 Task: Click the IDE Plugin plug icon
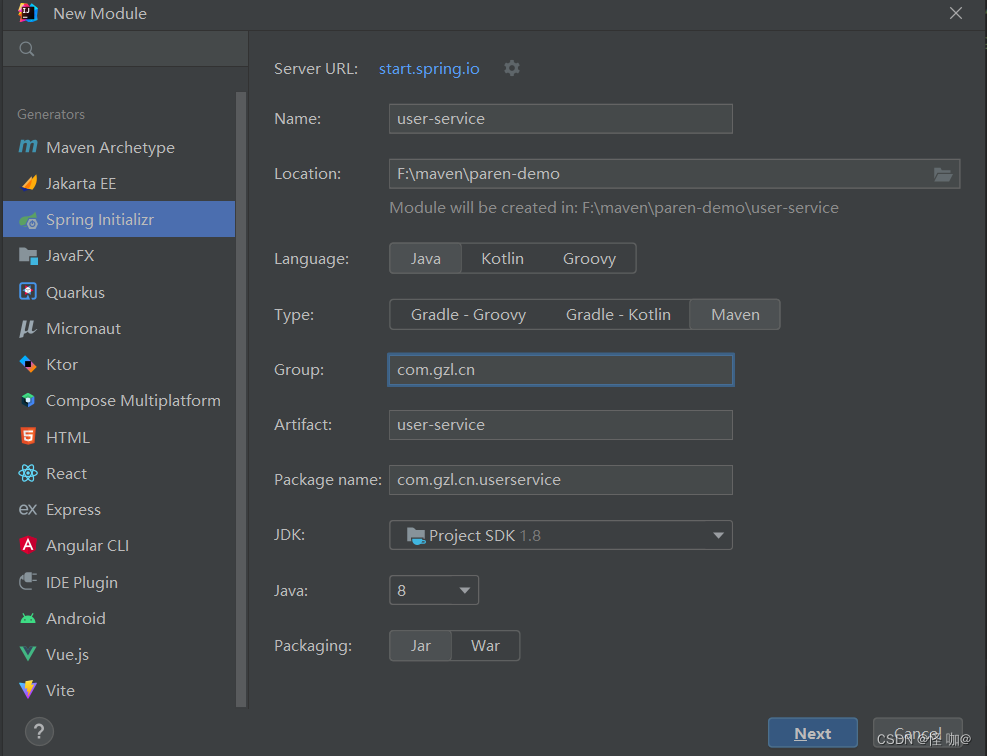[x=28, y=581]
